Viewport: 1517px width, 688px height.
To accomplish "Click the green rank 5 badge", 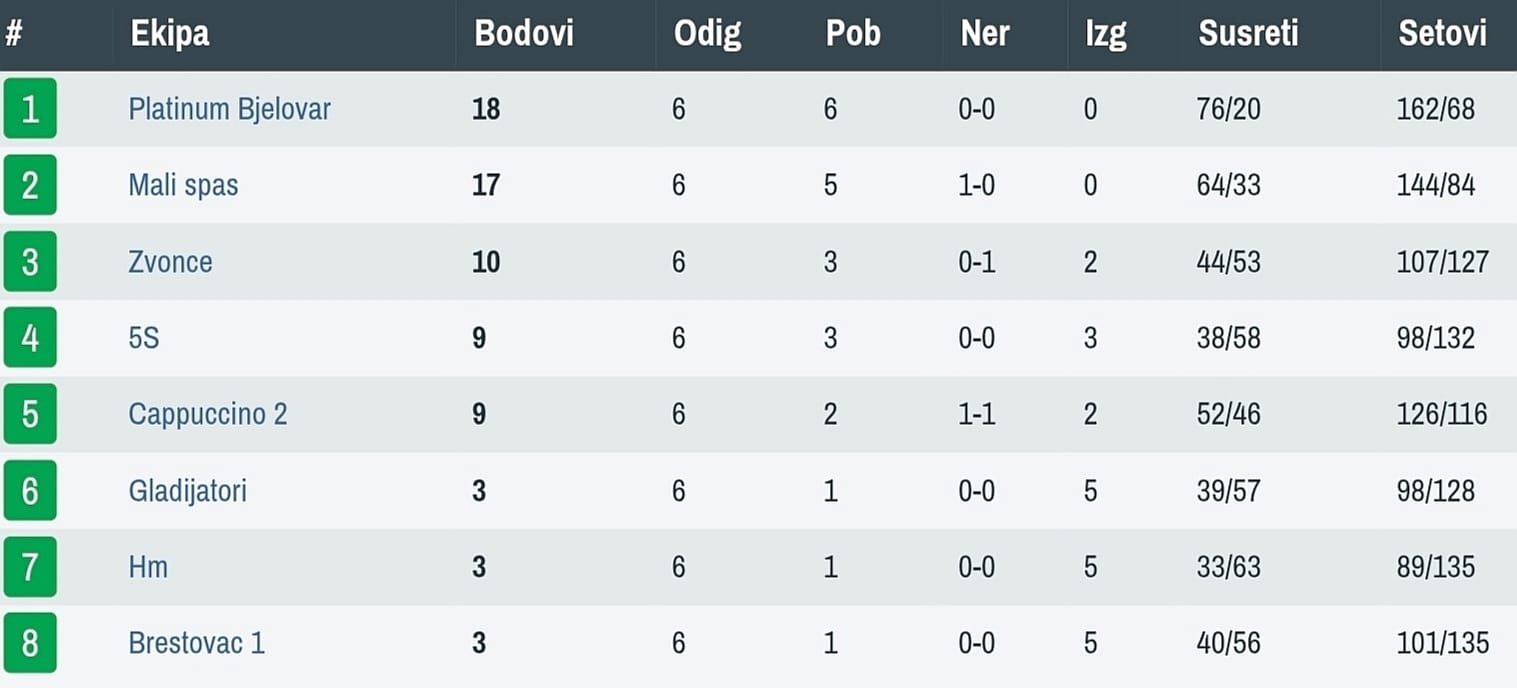I will tap(30, 414).
